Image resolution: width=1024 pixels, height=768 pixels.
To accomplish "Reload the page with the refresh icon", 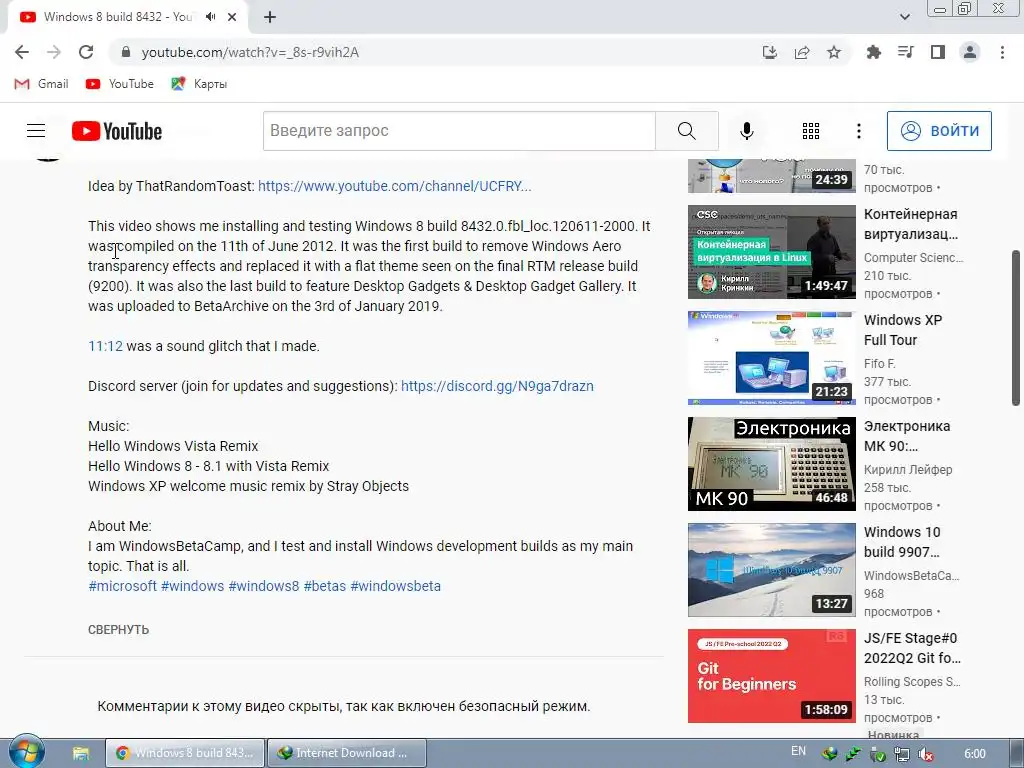I will [x=86, y=52].
